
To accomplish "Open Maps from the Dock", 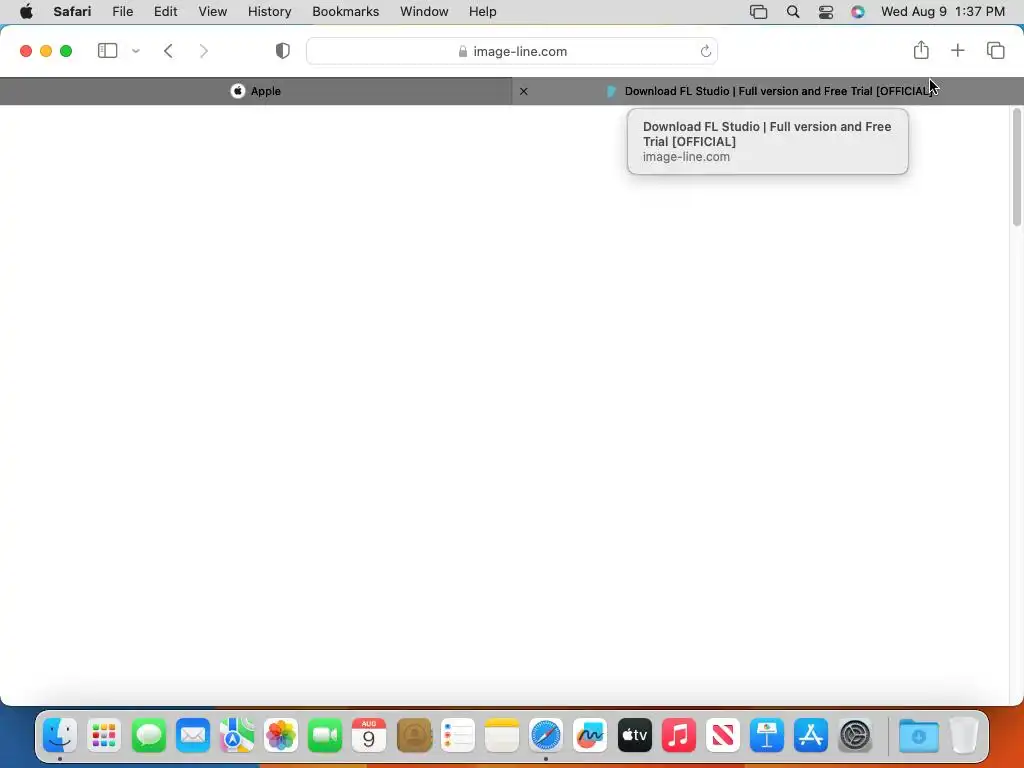I will [x=237, y=735].
